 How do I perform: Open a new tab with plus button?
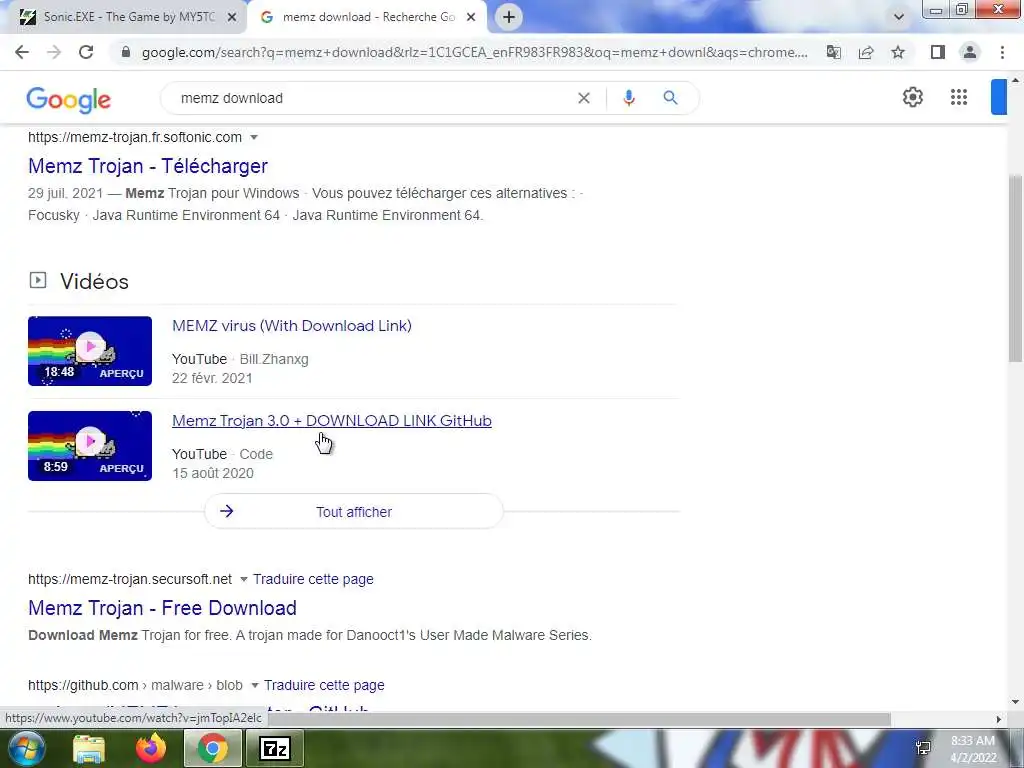tap(509, 17)
